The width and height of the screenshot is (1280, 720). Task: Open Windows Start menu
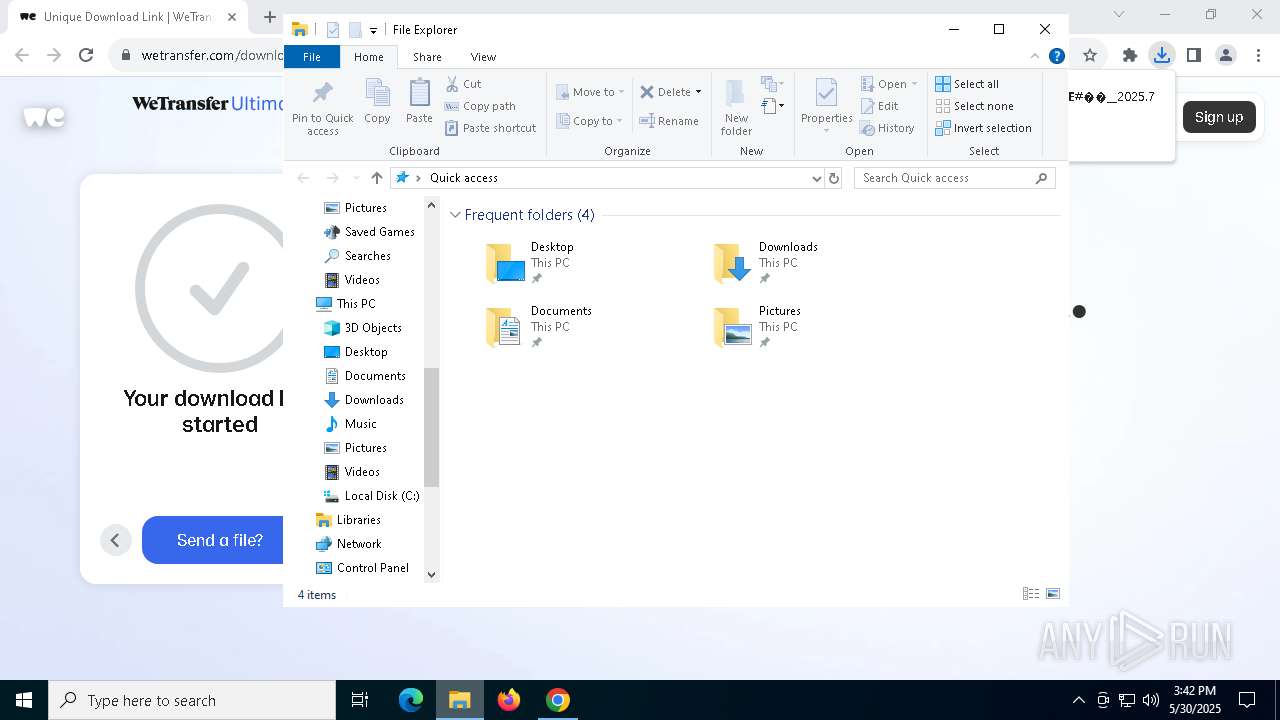[24, 700]
